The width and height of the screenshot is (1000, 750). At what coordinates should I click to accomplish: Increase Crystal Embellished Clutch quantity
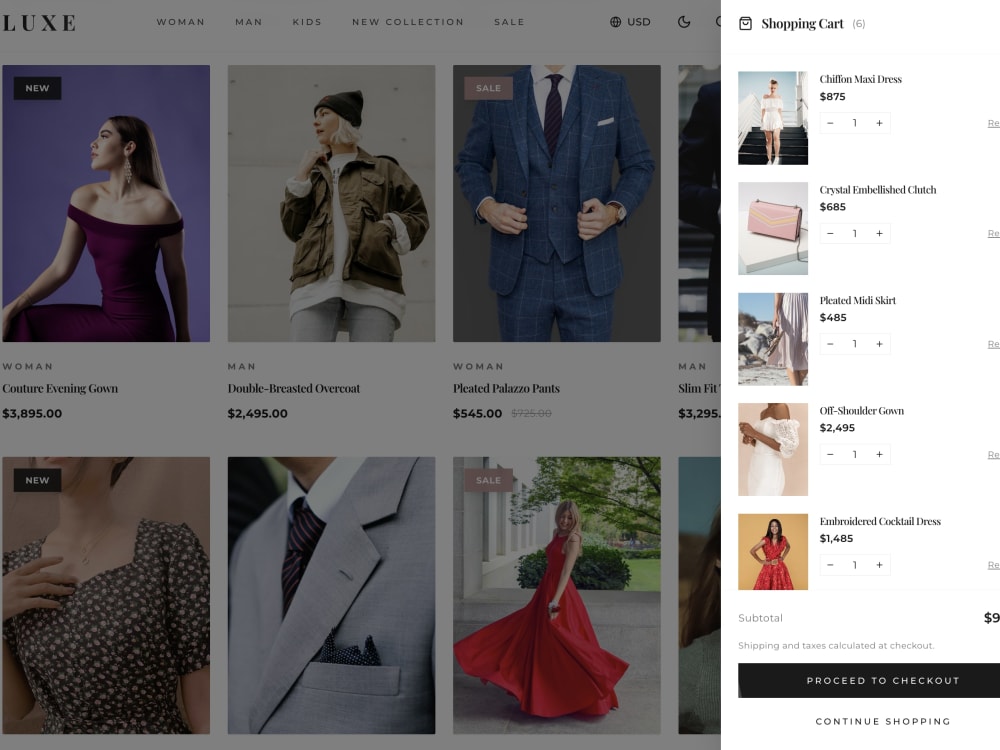coord(879,233)
